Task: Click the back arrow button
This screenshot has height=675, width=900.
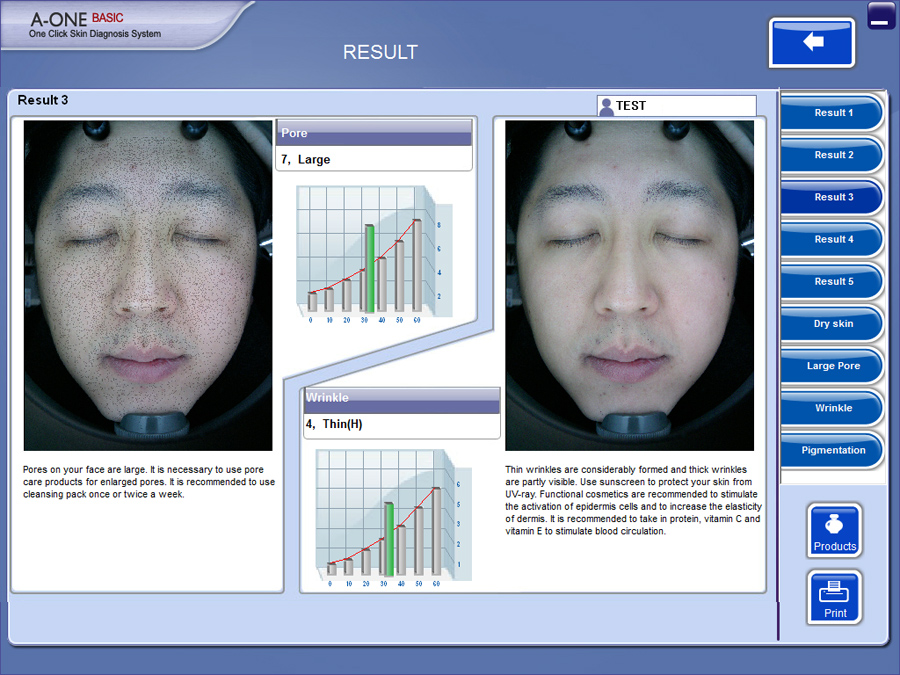Action: (x=811, y=43)
